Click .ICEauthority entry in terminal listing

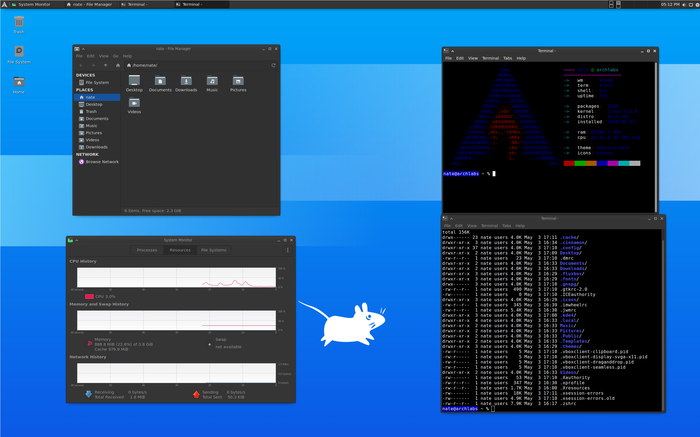[x=578, y=295]
